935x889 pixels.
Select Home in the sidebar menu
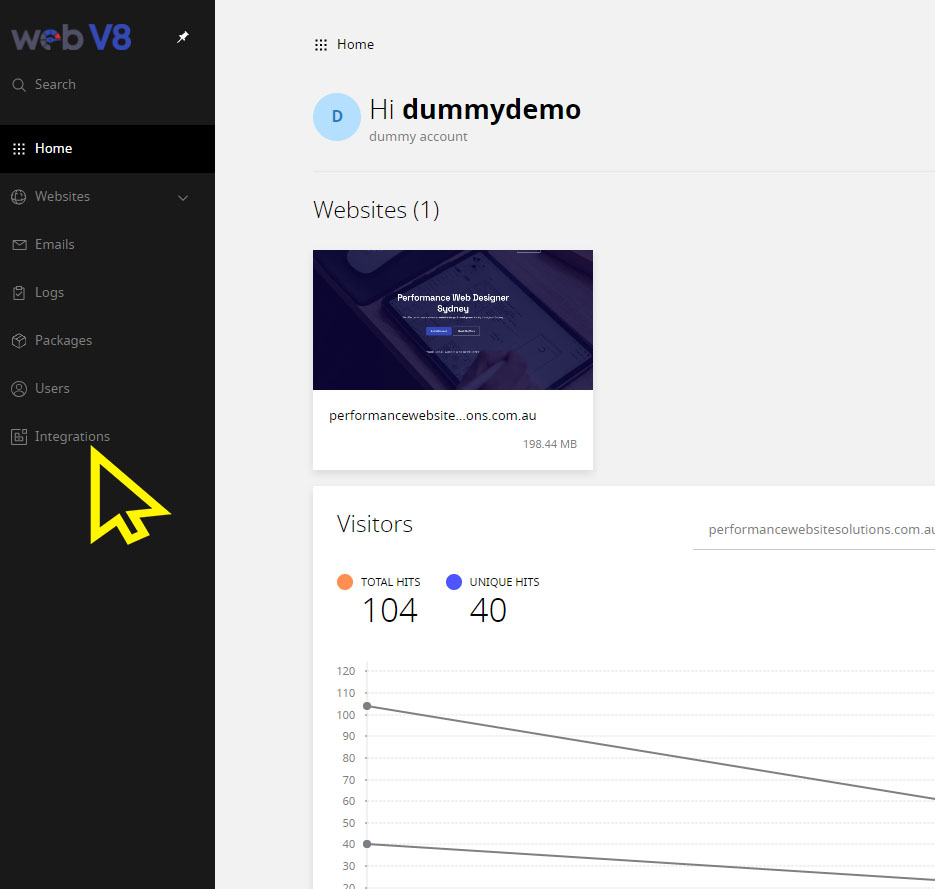tap(55, 148)
